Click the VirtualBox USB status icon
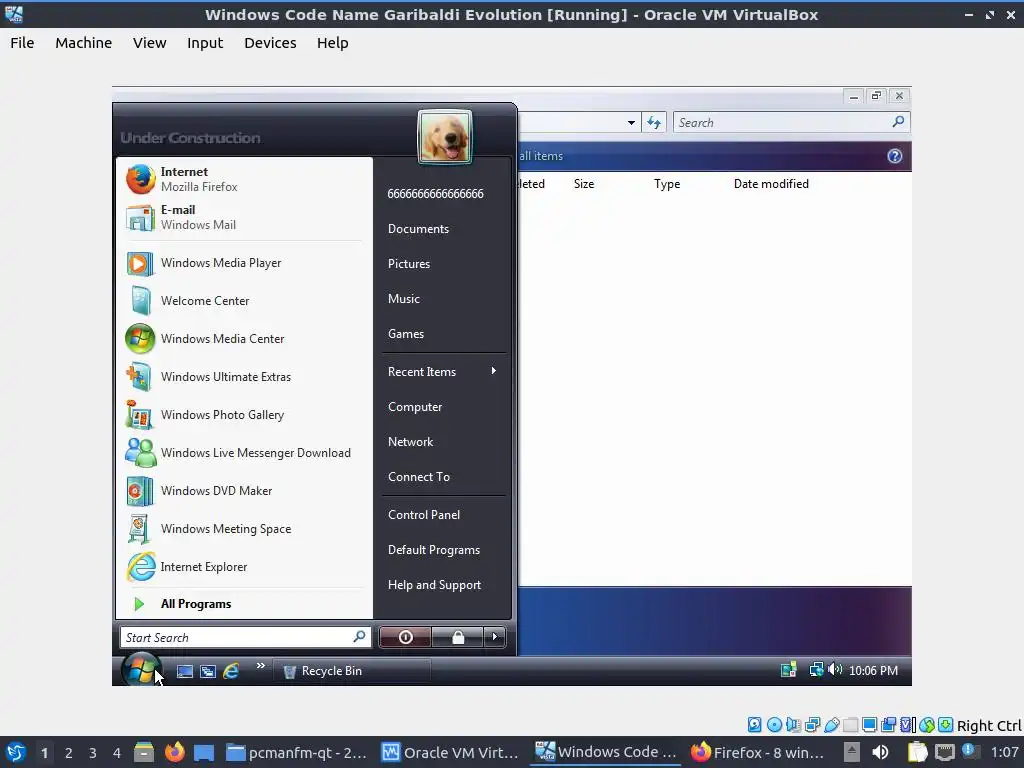 pos(831,724)
